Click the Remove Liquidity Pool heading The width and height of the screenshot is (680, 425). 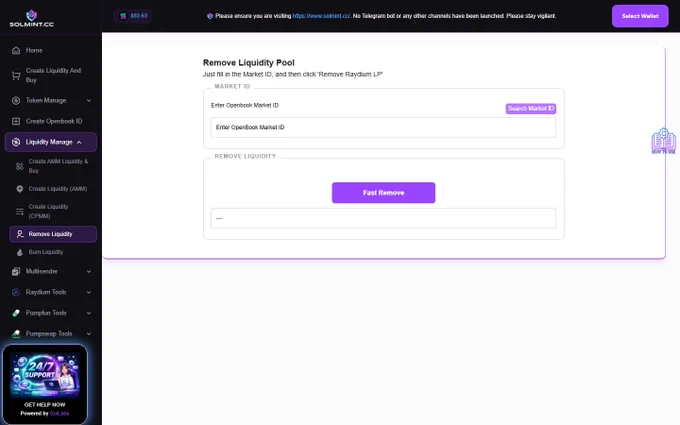(248, 63)
